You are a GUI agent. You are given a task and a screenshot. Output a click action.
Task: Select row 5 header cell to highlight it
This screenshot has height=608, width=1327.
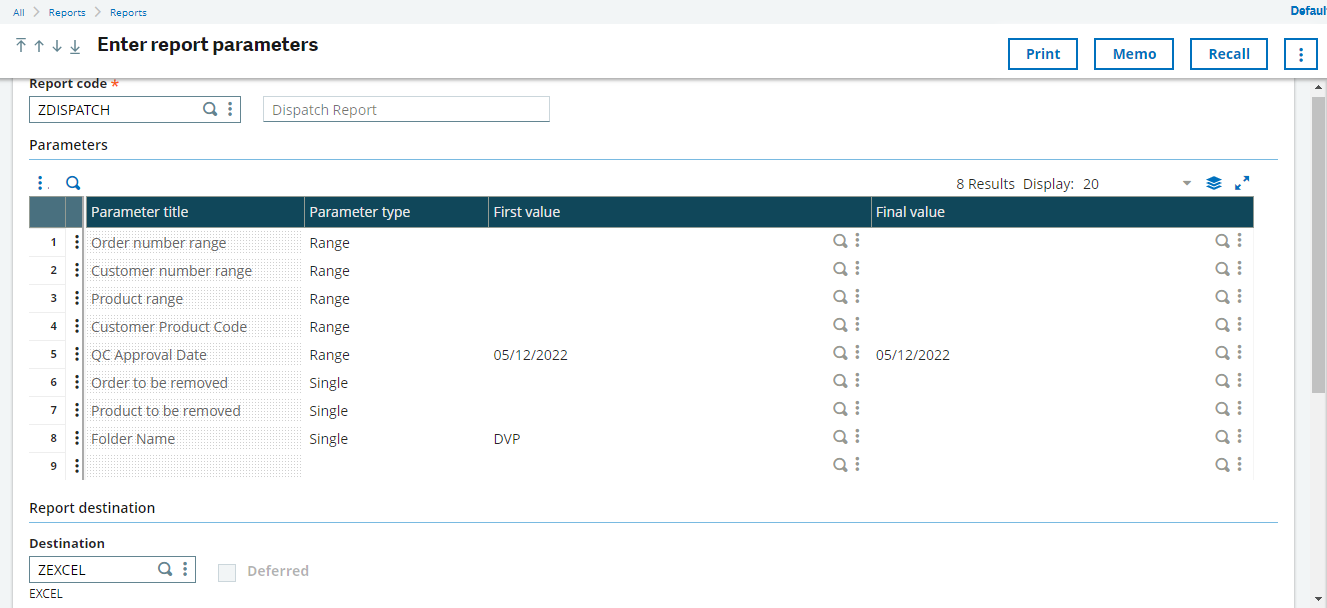coord(51,352)
